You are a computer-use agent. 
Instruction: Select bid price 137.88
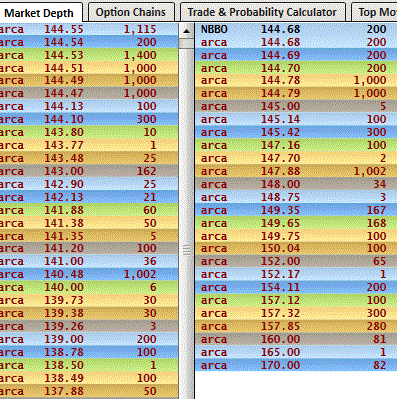point(64,391)
